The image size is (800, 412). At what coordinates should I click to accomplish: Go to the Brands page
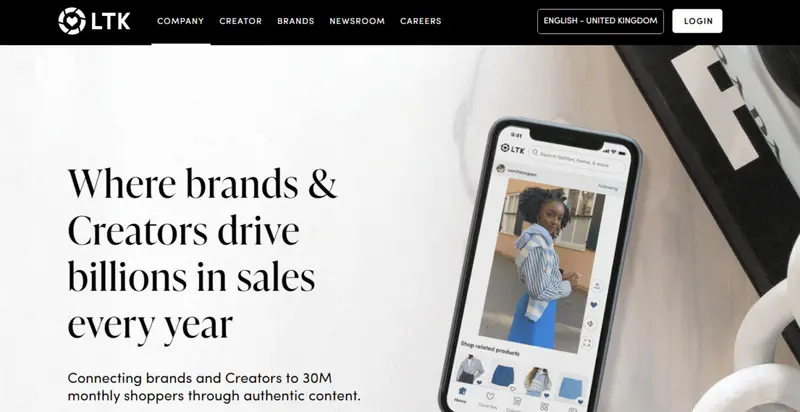[x=295, y=21]
